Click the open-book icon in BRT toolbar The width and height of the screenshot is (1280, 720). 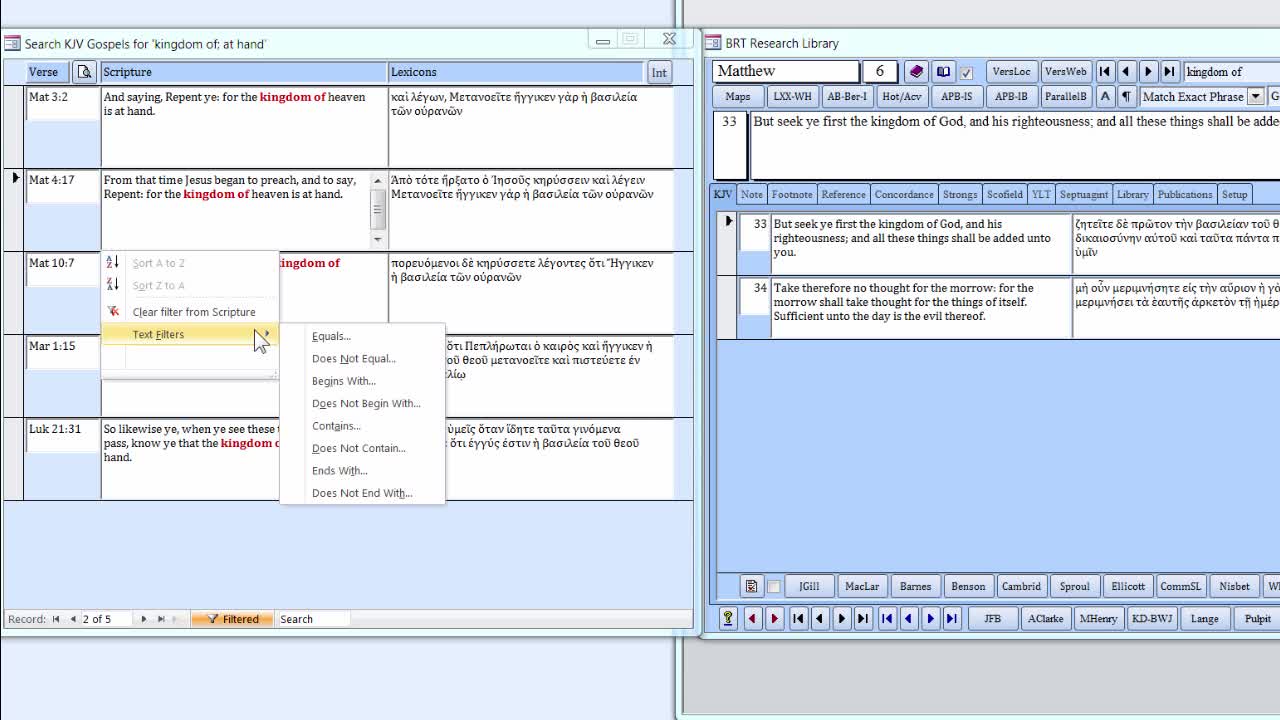point(943,72)
